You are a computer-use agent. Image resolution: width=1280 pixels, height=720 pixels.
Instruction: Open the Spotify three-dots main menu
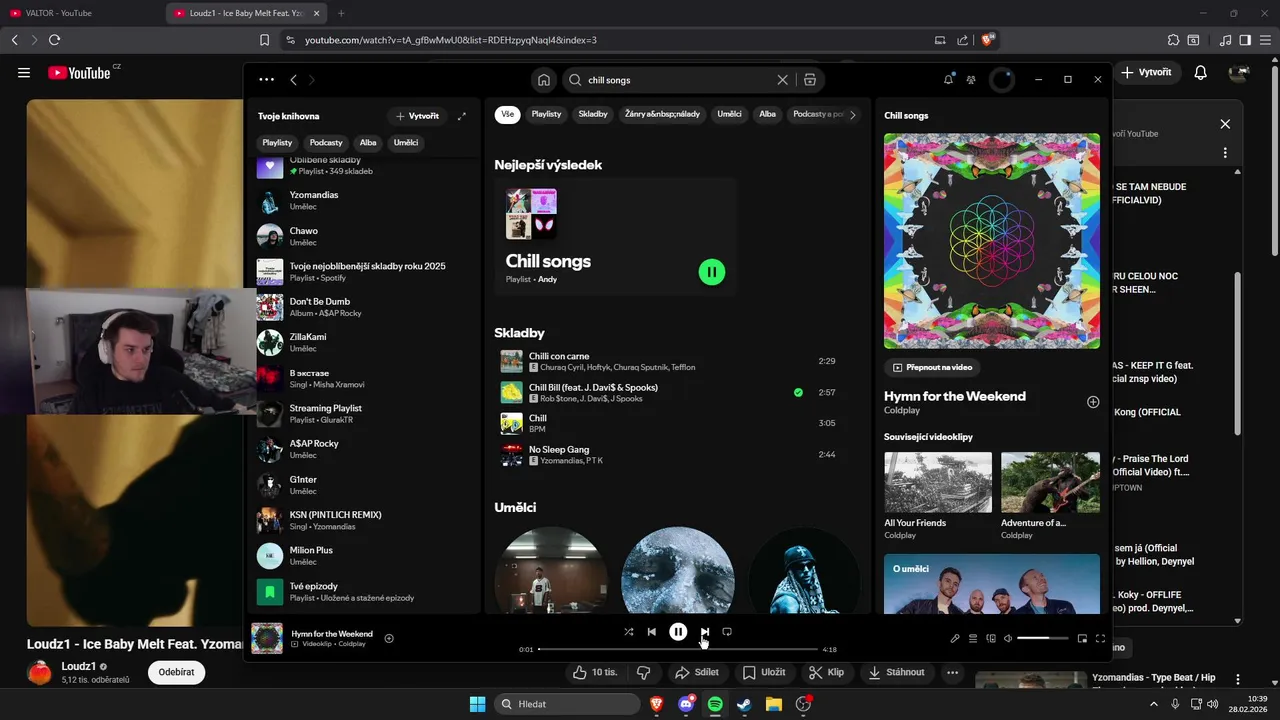pos(266,80)
